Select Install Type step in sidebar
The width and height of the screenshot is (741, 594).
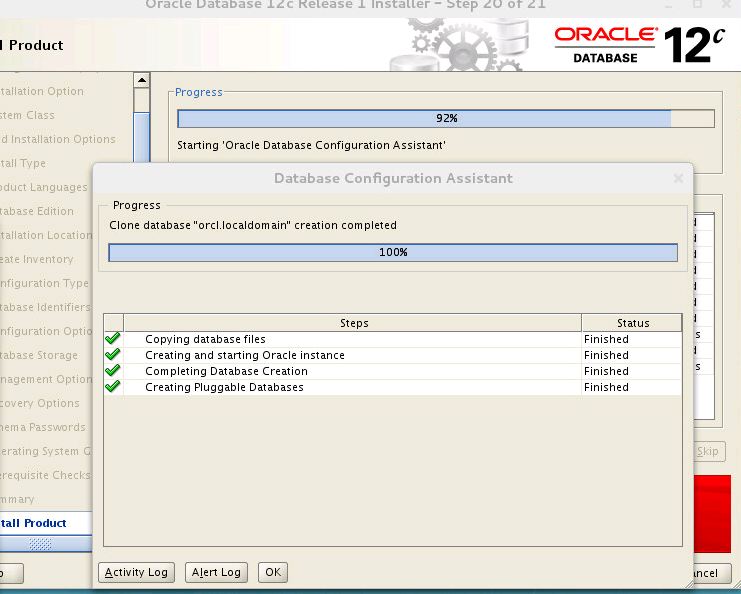tap(23, 164)
